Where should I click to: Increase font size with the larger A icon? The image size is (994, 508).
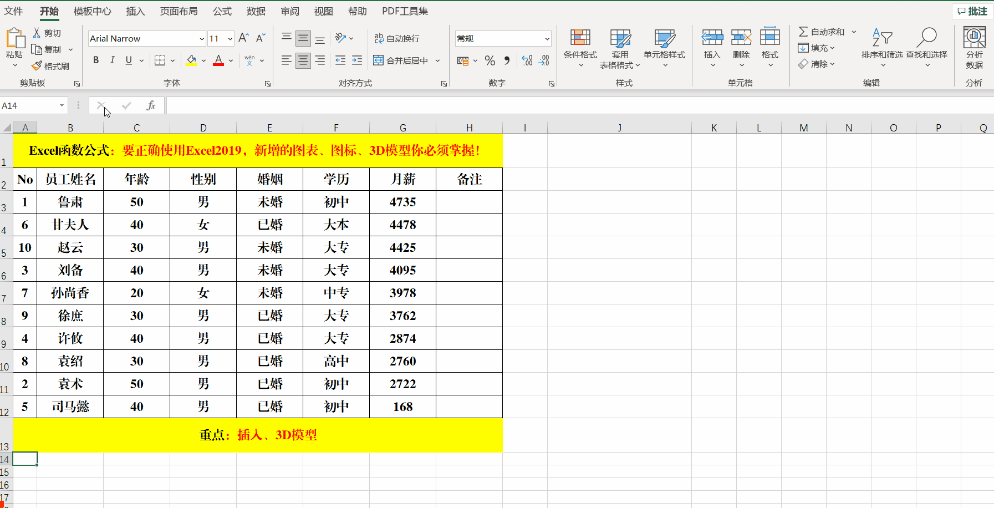tap(244, 39)
